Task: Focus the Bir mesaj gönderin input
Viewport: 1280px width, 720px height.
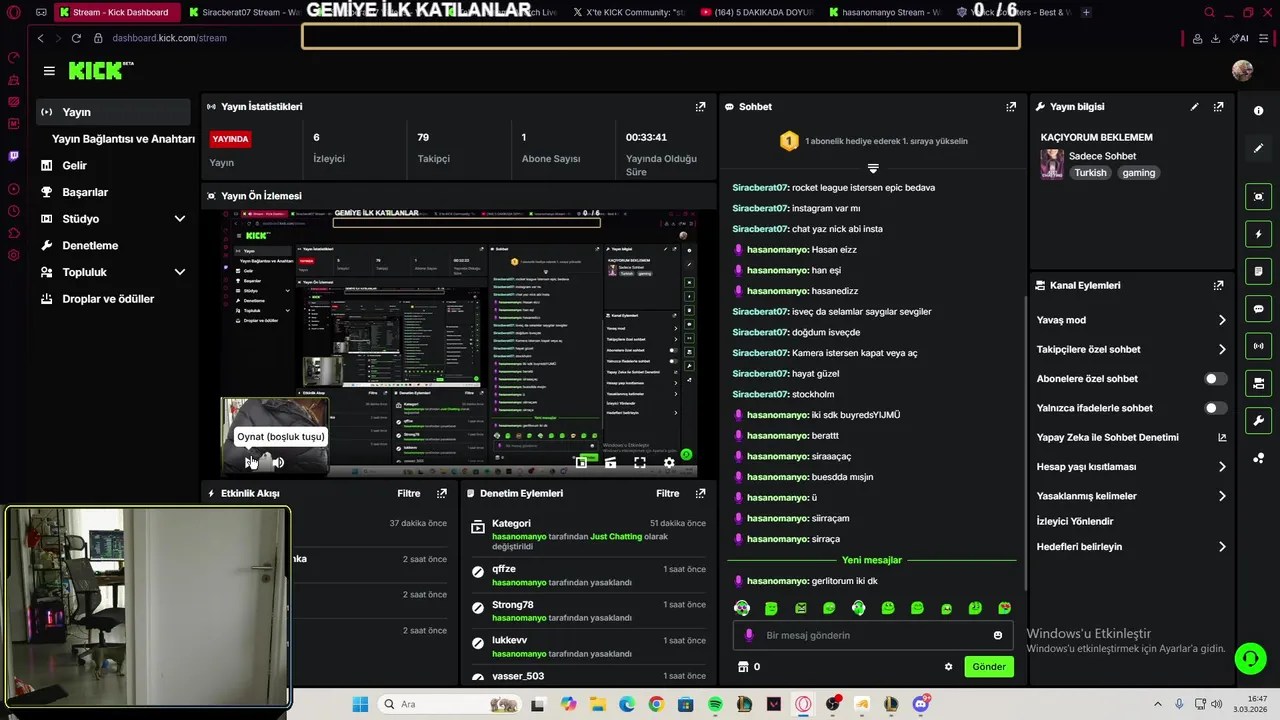Action: [872, 635]
